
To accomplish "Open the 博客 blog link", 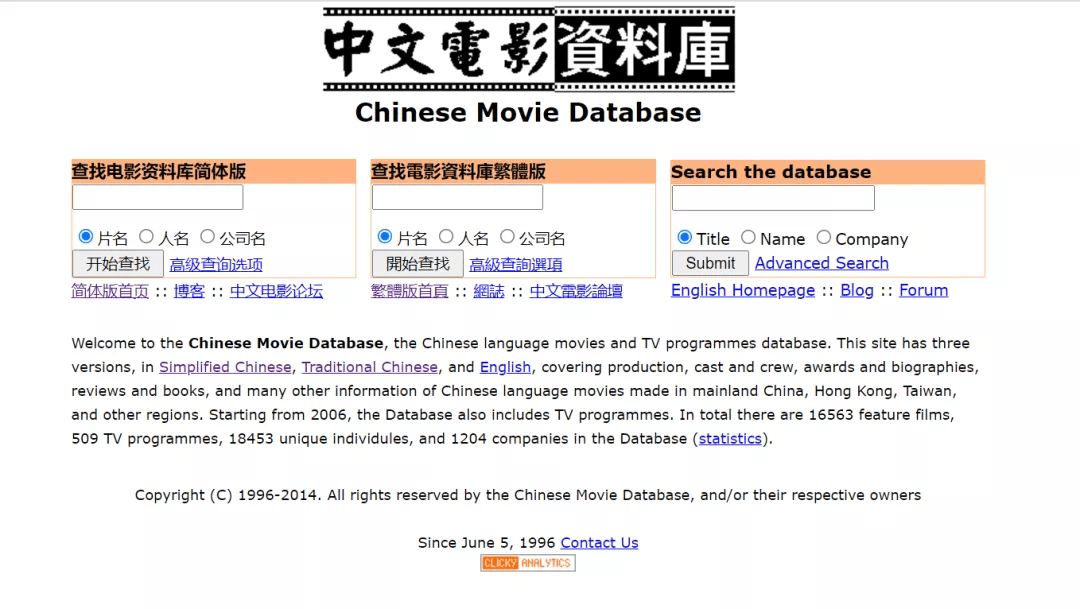I will coord(189,291).
